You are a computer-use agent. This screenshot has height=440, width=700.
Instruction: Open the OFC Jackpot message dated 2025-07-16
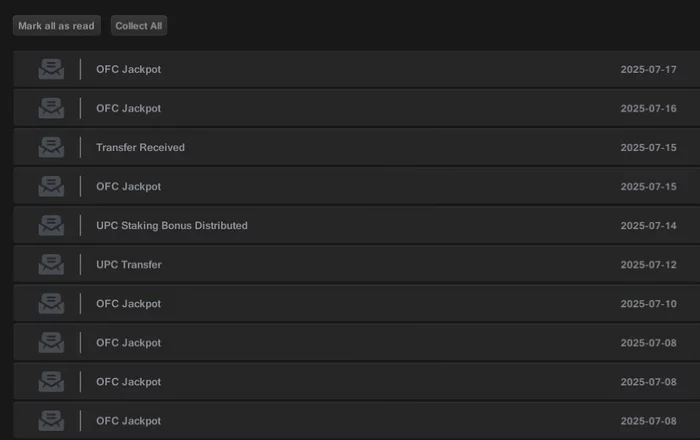click(x=128, y=108)
